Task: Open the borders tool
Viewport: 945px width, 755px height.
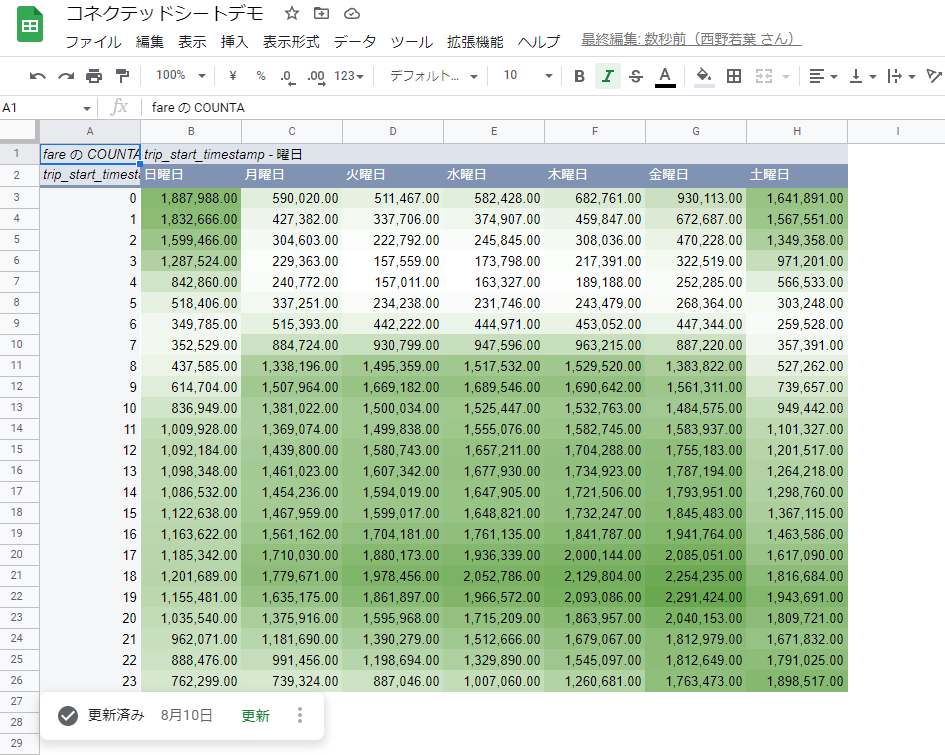Action: [733, 76]
